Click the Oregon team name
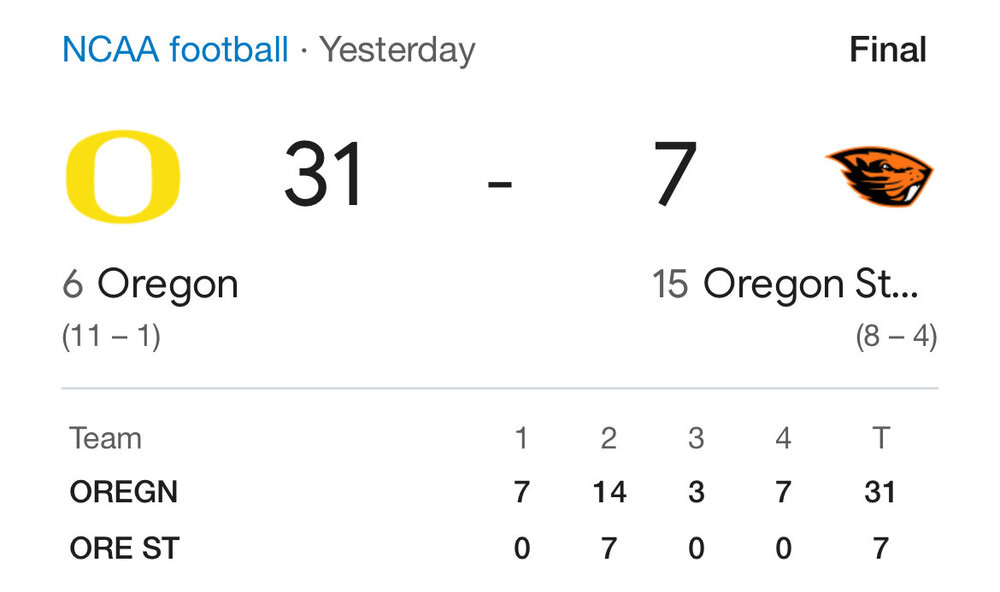 (167, 285)
